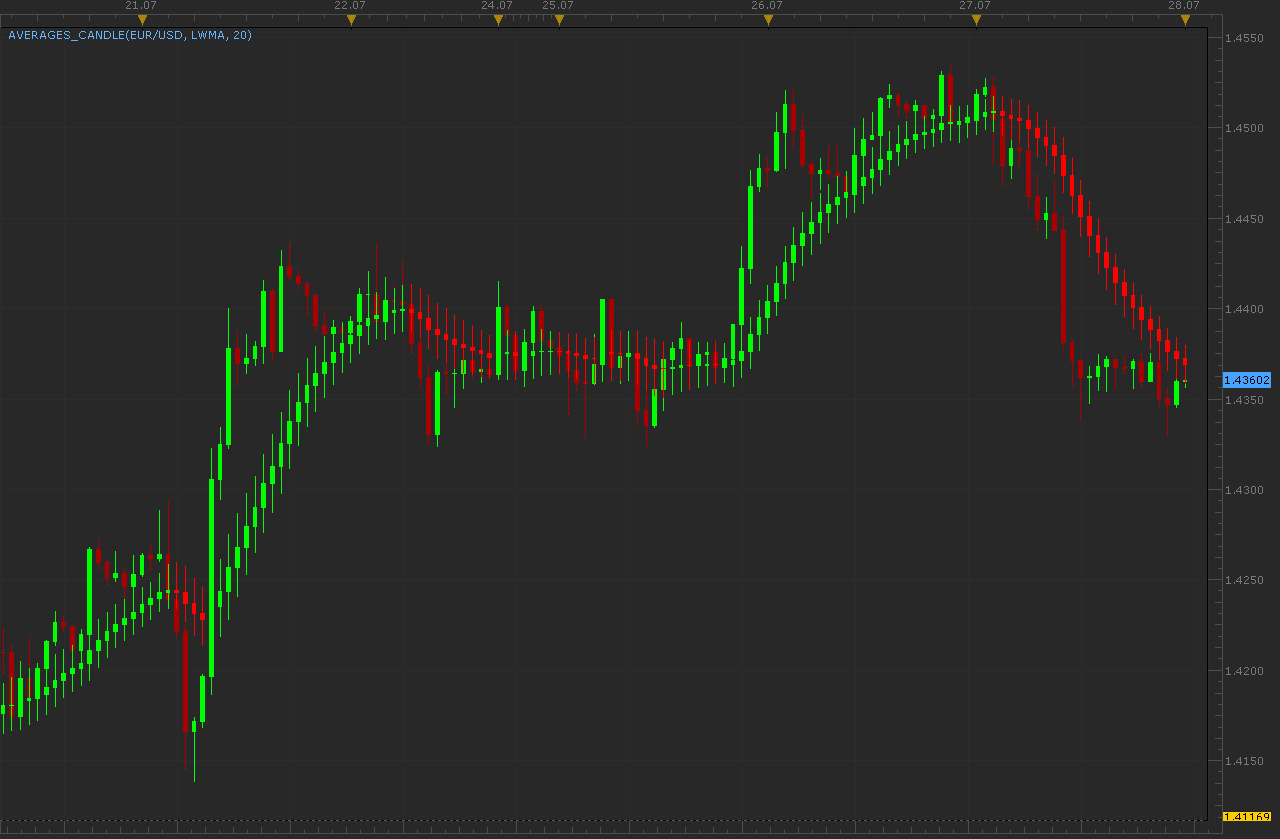The height and width of the screenshot is (839, 1280).
Task: Click the 1.4150 price axis label
Action: (x=1245, y=761)
